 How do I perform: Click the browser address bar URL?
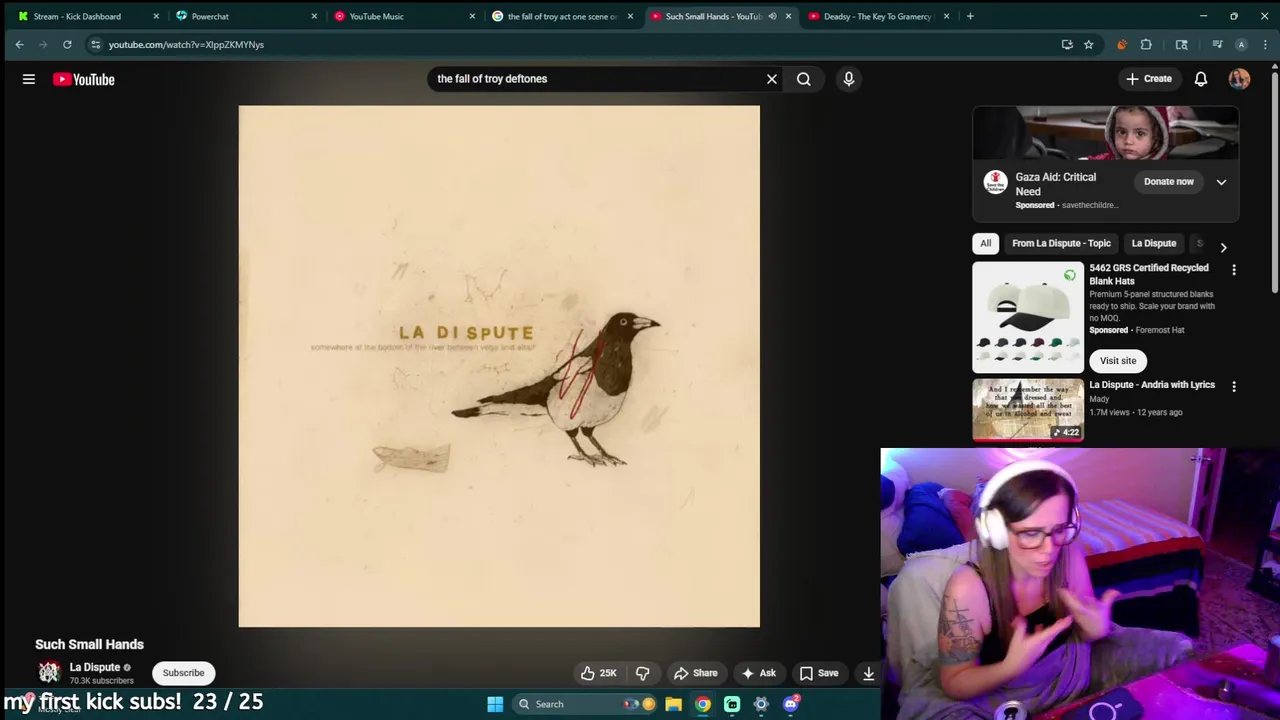[186, 44]
